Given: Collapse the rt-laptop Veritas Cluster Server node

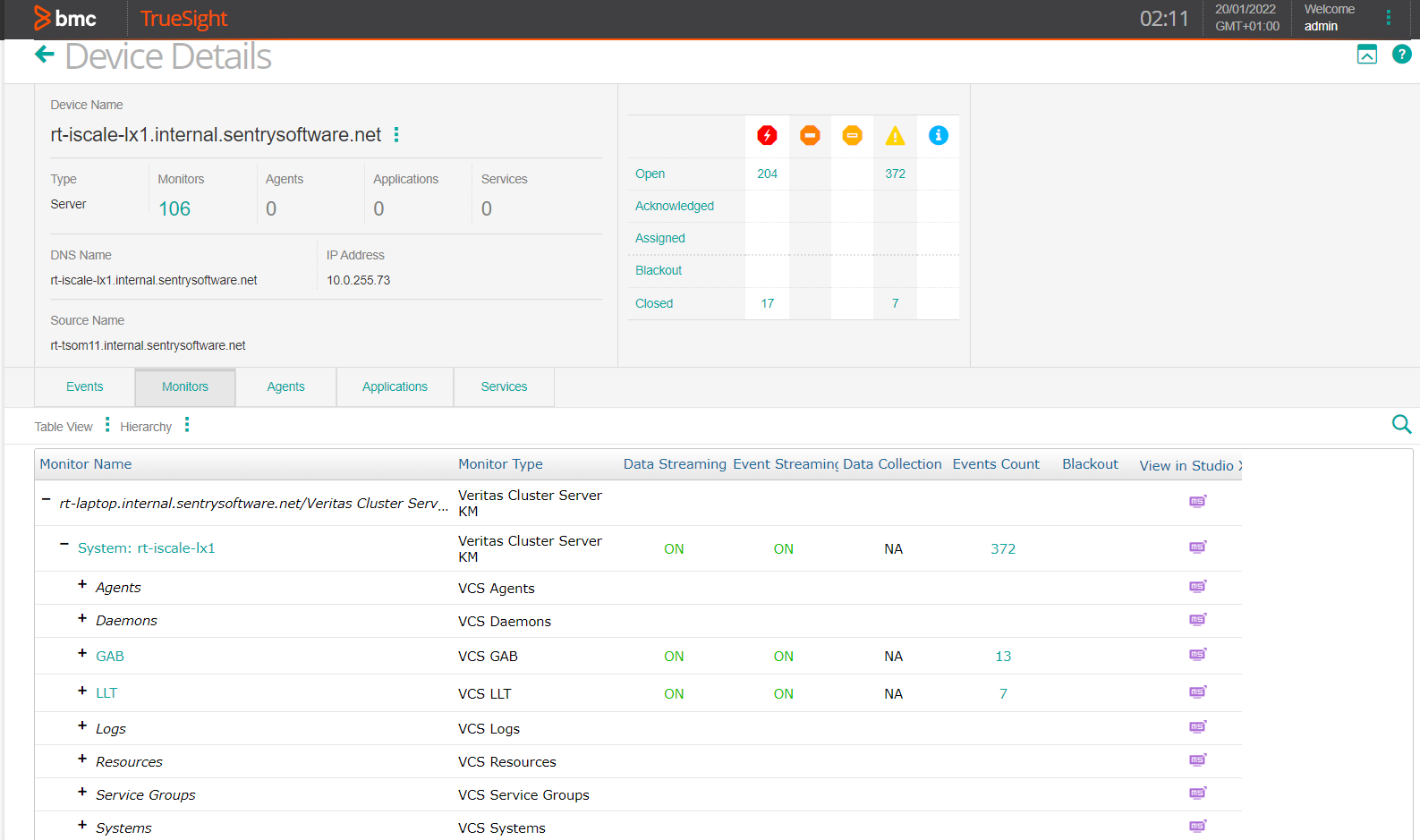Looking at the screenshot, I should (x=46, y=500).
